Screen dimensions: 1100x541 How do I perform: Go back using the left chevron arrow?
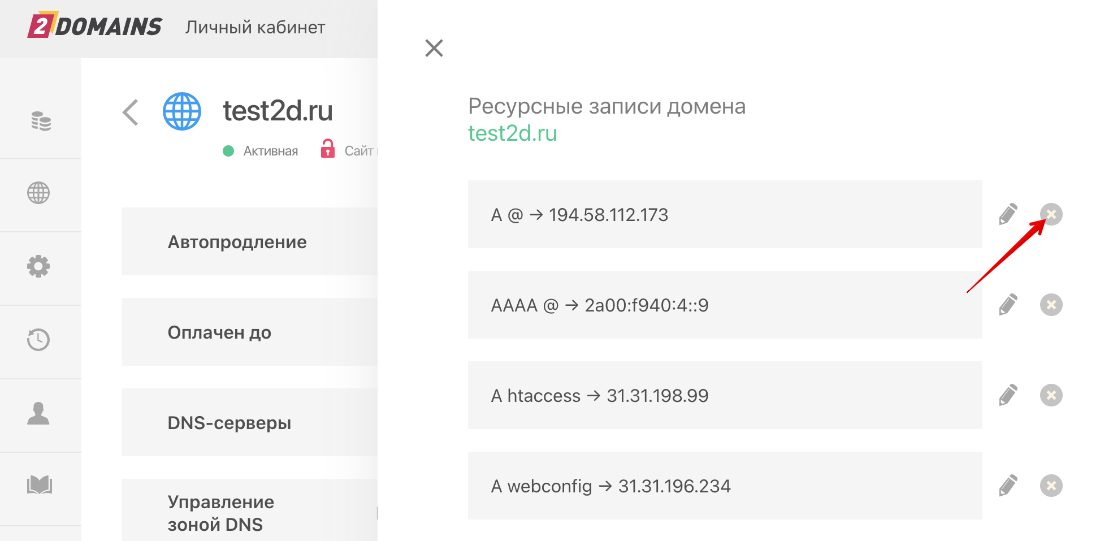point(130,111)
